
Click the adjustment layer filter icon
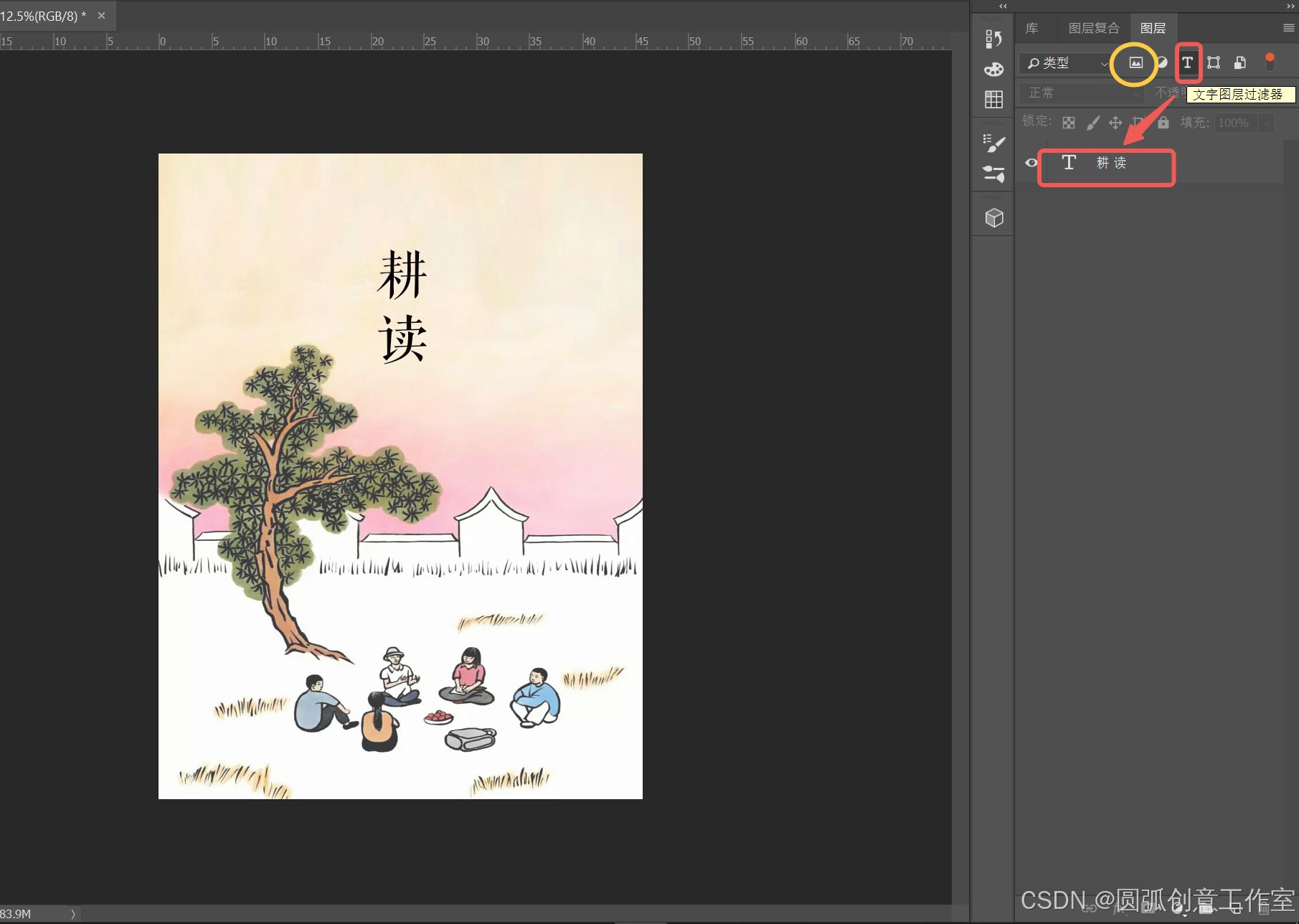pos(1162,62)
